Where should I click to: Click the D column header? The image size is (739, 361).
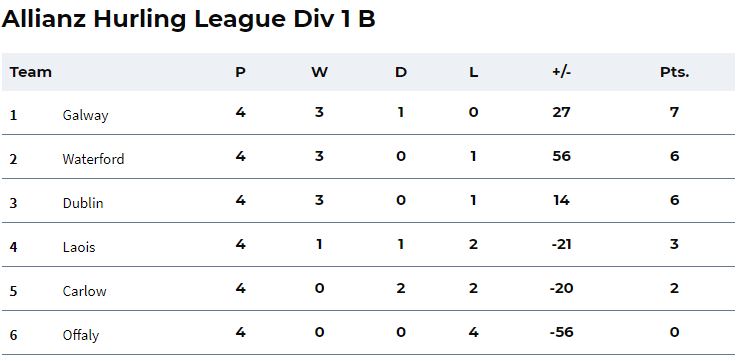click(x=401, y=72)
